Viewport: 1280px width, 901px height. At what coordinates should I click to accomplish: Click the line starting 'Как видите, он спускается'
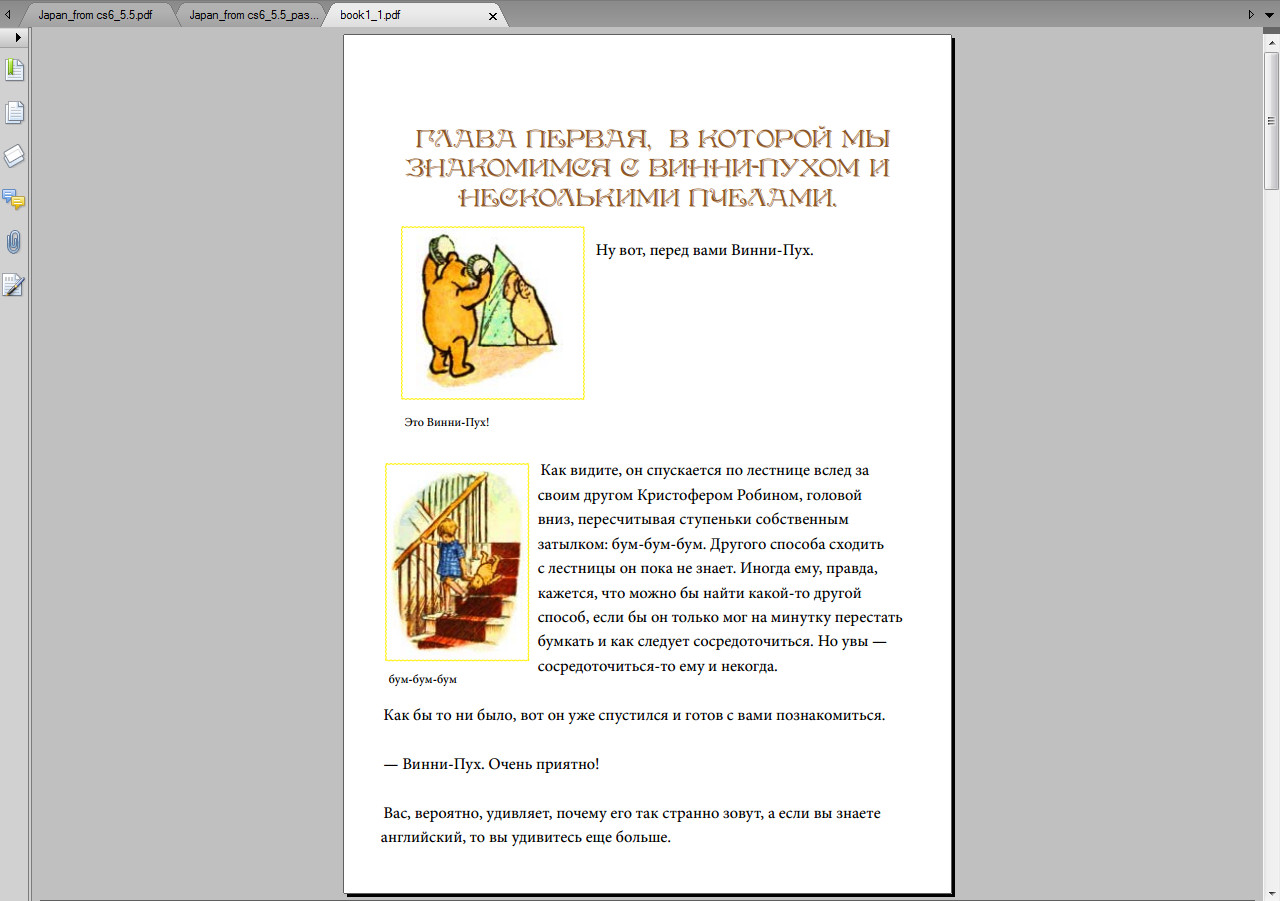(705, 470)
